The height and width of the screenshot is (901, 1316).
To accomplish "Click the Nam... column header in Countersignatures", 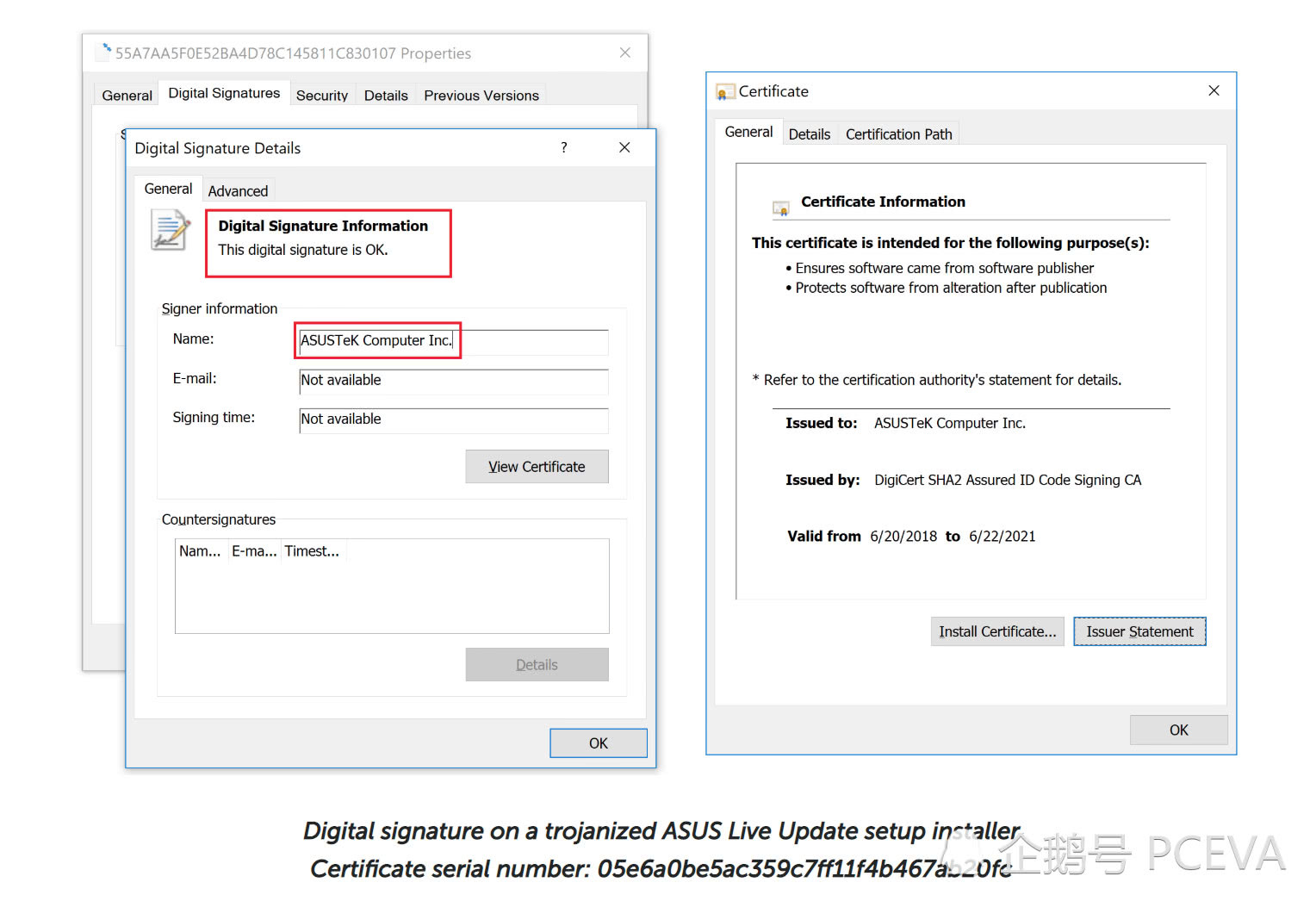I will click(201, 551).
